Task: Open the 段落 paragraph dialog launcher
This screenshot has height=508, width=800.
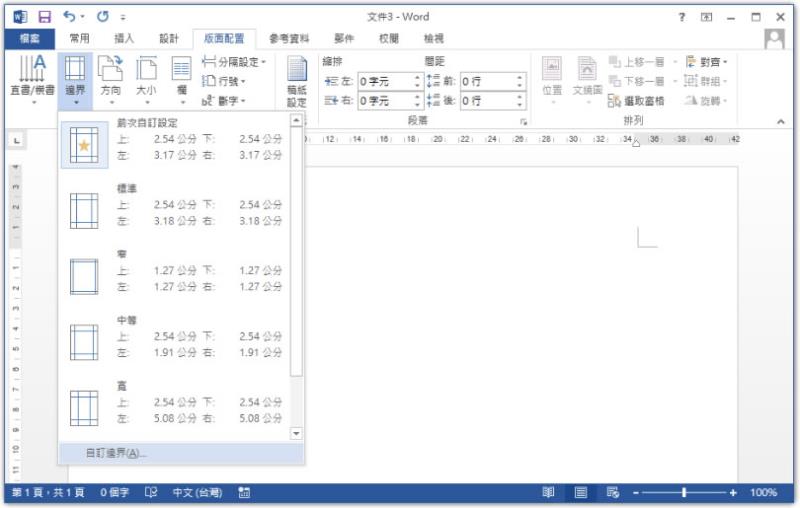Action: [523, 122]
